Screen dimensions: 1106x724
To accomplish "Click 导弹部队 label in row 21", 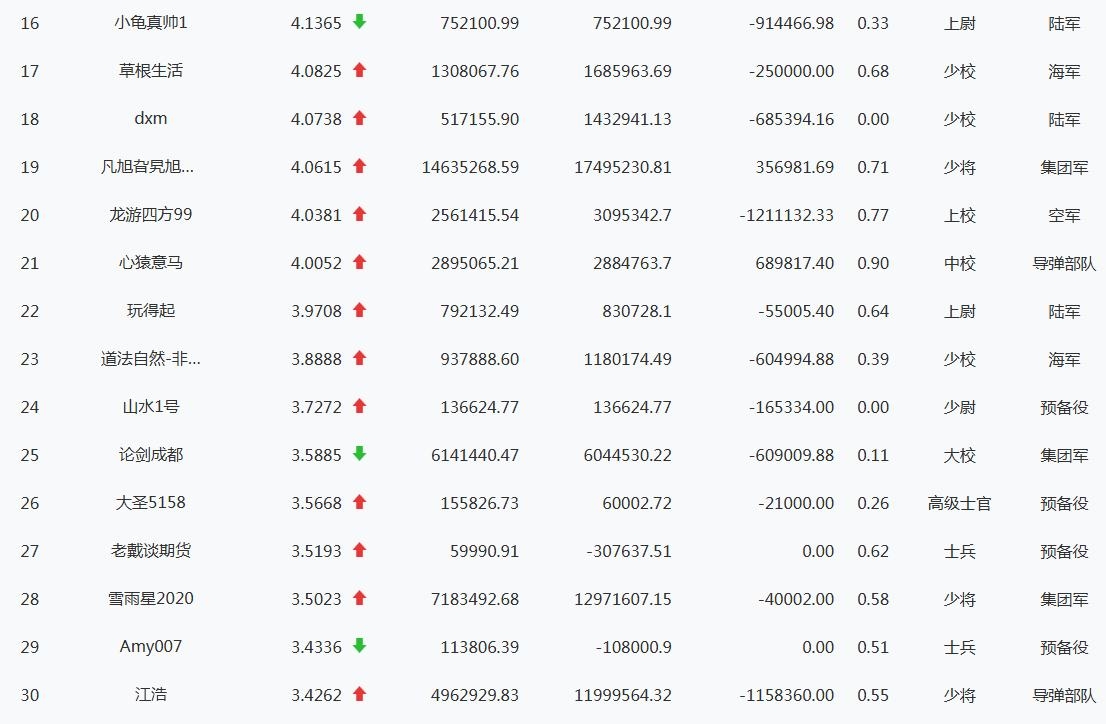I will [1064, 263].
